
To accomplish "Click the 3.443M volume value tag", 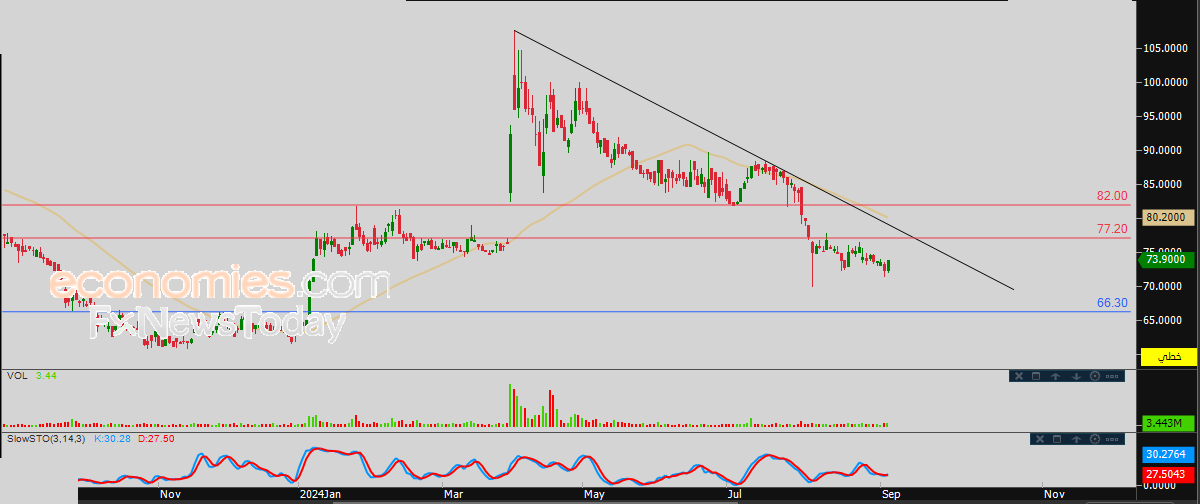I will tap(1168, 423).
